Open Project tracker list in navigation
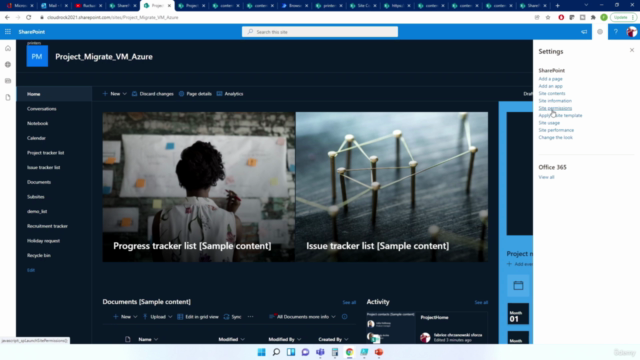 [46, 153]
